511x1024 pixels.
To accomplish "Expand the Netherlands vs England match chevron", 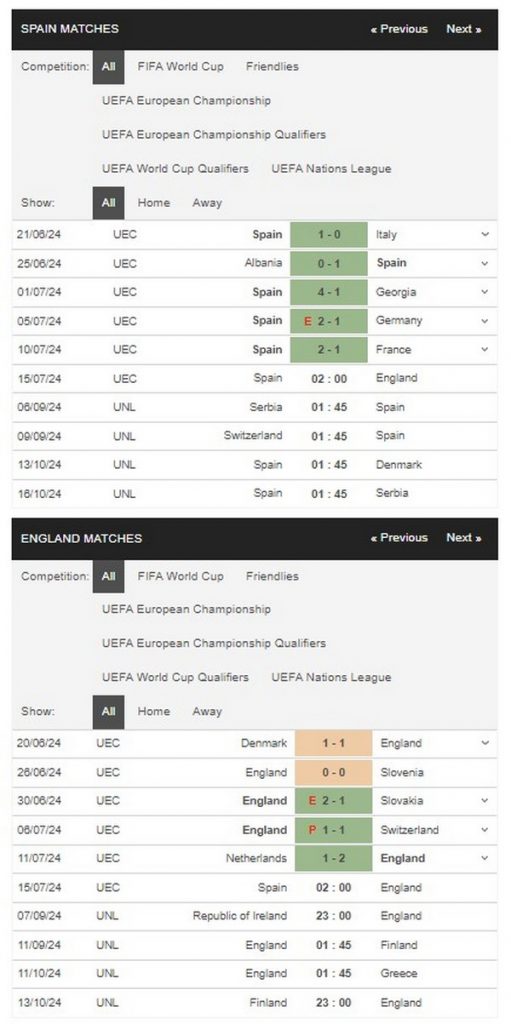I will [x=485, y=858].
